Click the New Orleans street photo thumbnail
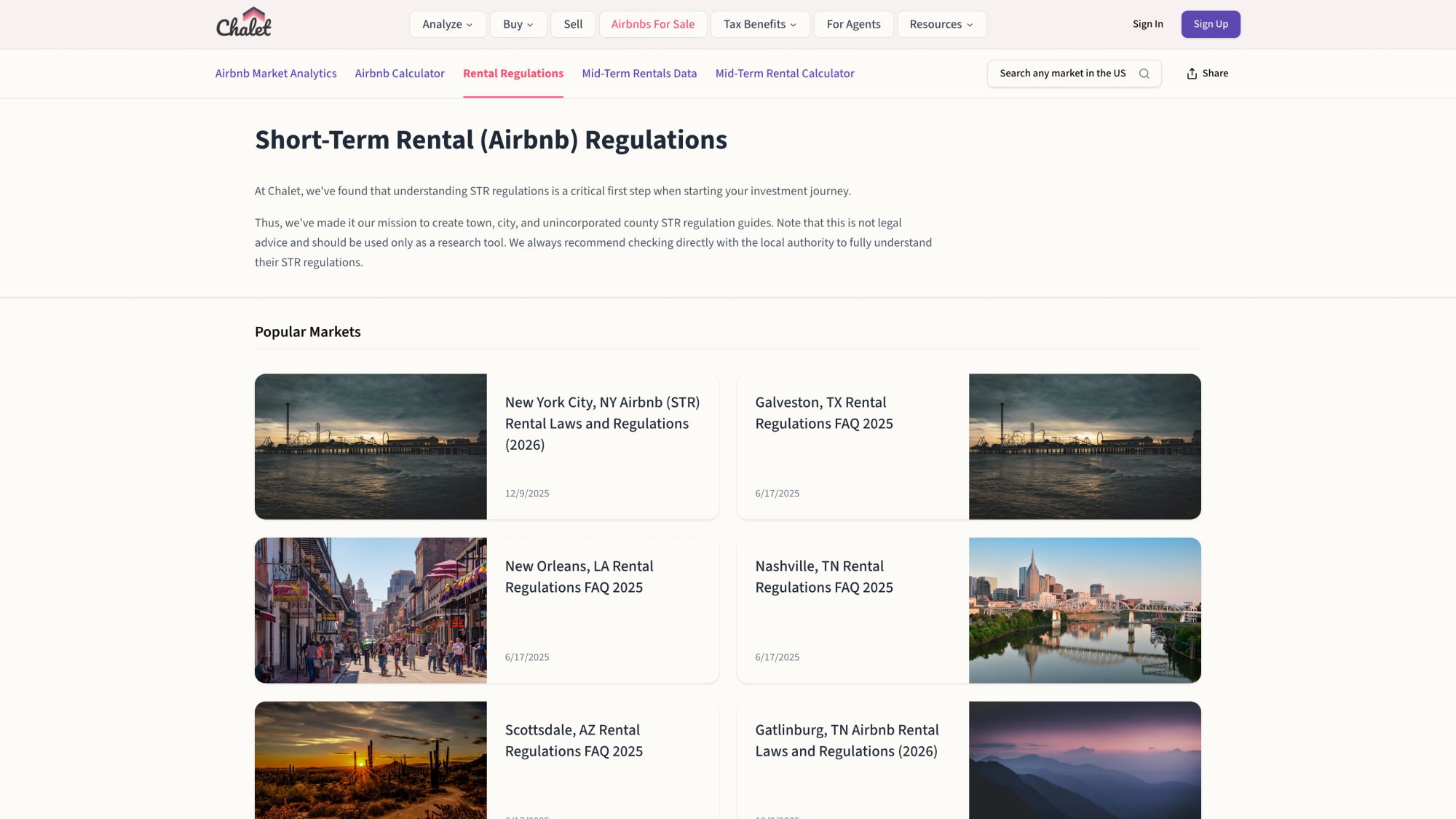Screen dimensions: 1456x819 pyautogui.click(x=371, y=610)
